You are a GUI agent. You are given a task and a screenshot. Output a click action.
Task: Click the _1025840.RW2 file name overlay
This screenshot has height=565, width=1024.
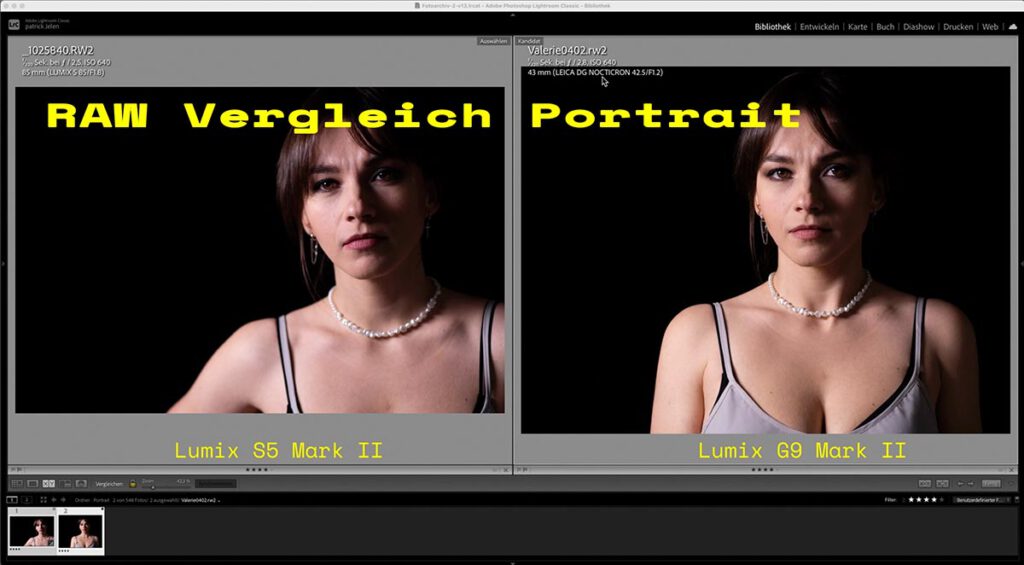[58, 50]
